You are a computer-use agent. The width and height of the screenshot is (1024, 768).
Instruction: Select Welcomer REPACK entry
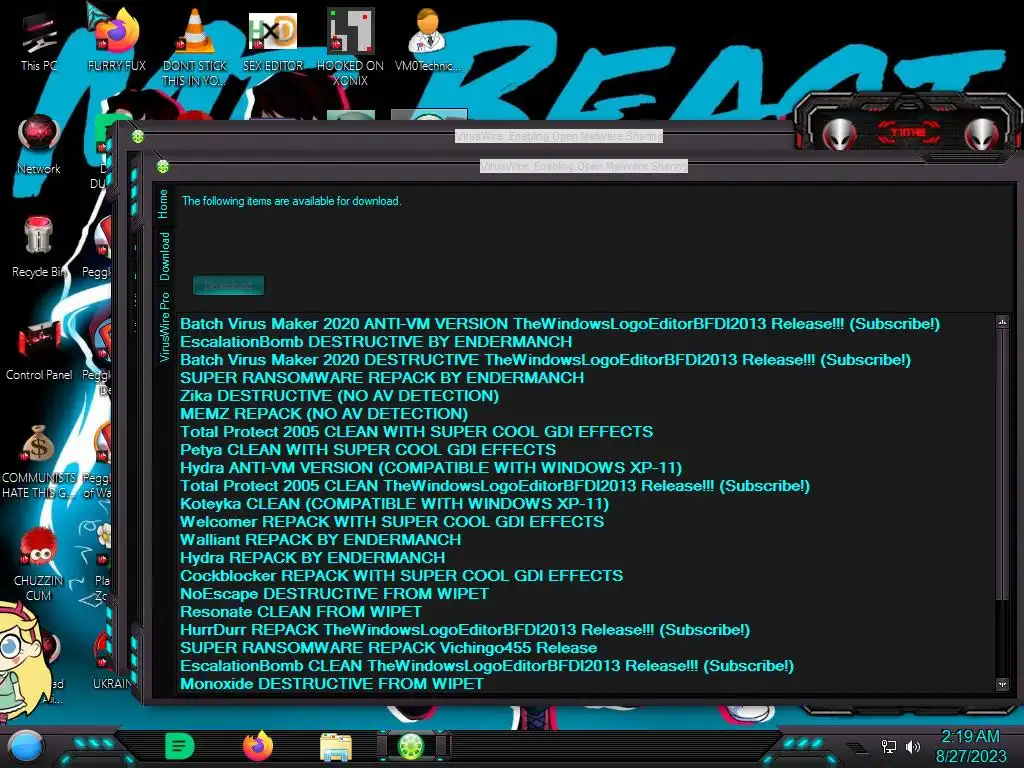click(392, 522)
